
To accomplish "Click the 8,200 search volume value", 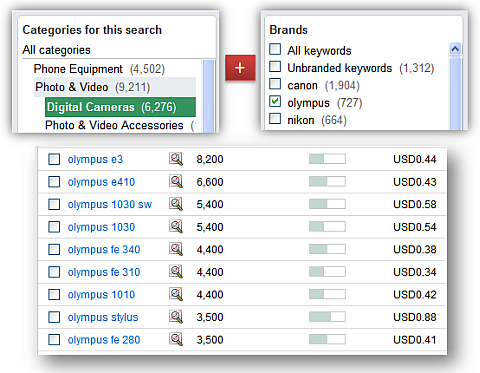I will coord(210,159).
